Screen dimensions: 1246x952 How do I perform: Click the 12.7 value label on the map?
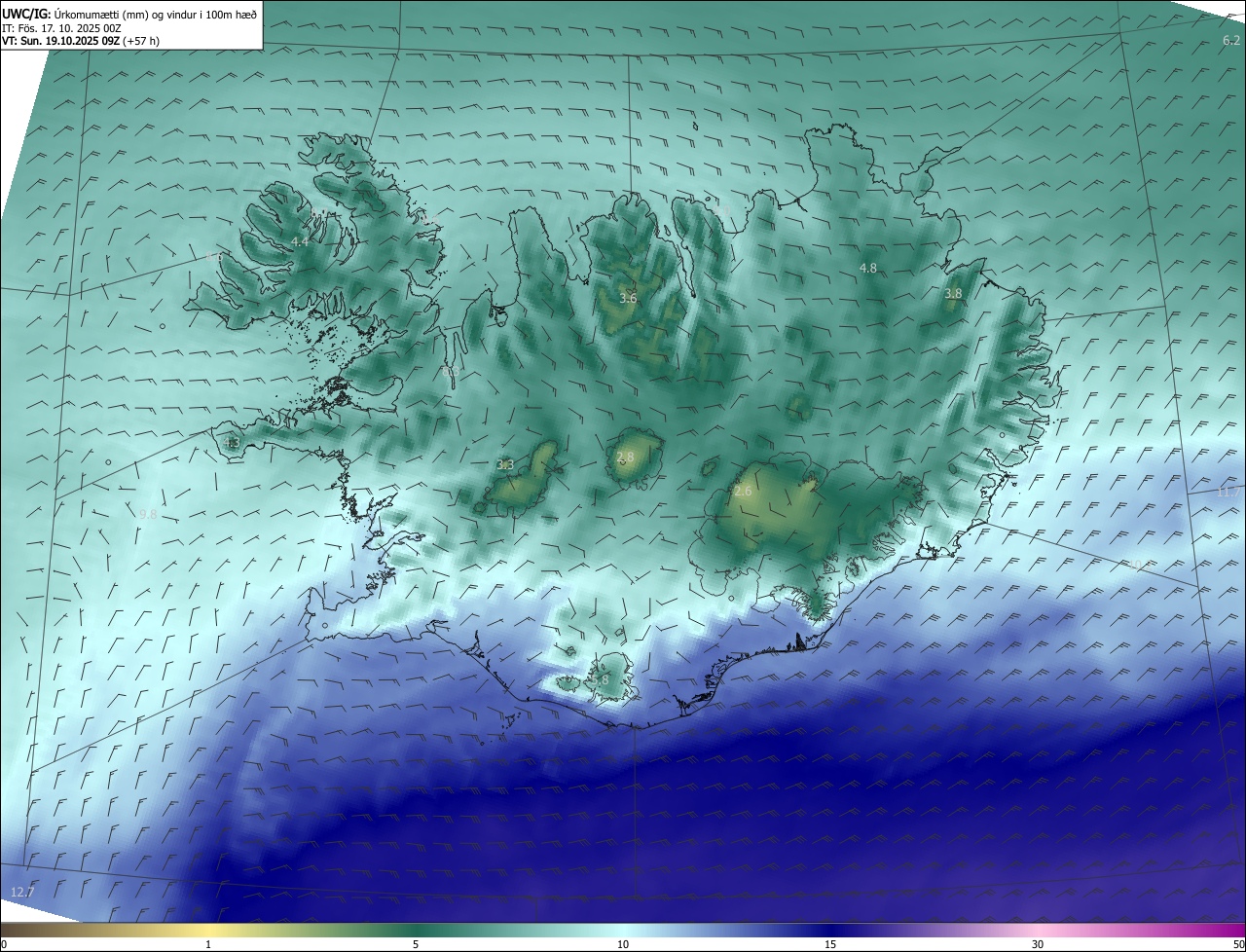point(21,892)
